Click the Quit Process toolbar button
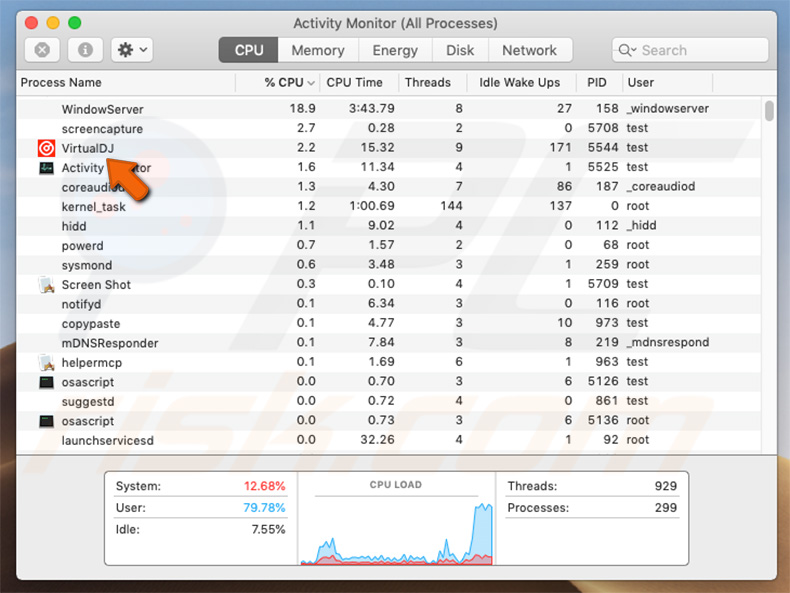Screen dimensions: 790x593 [42, 50]
